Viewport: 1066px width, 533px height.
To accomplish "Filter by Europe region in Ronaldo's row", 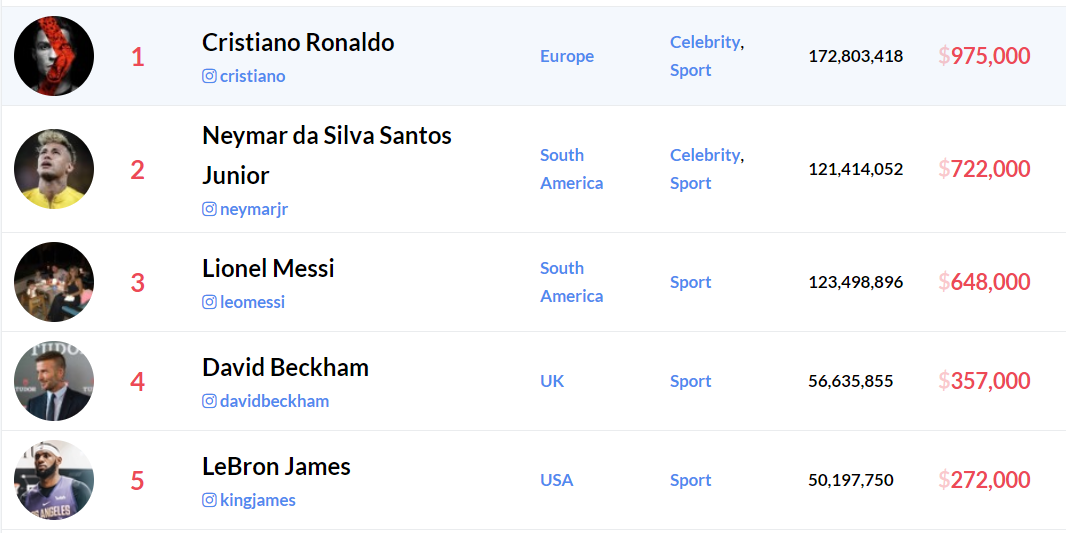I will pyautogui.click(x=567, y=56).
